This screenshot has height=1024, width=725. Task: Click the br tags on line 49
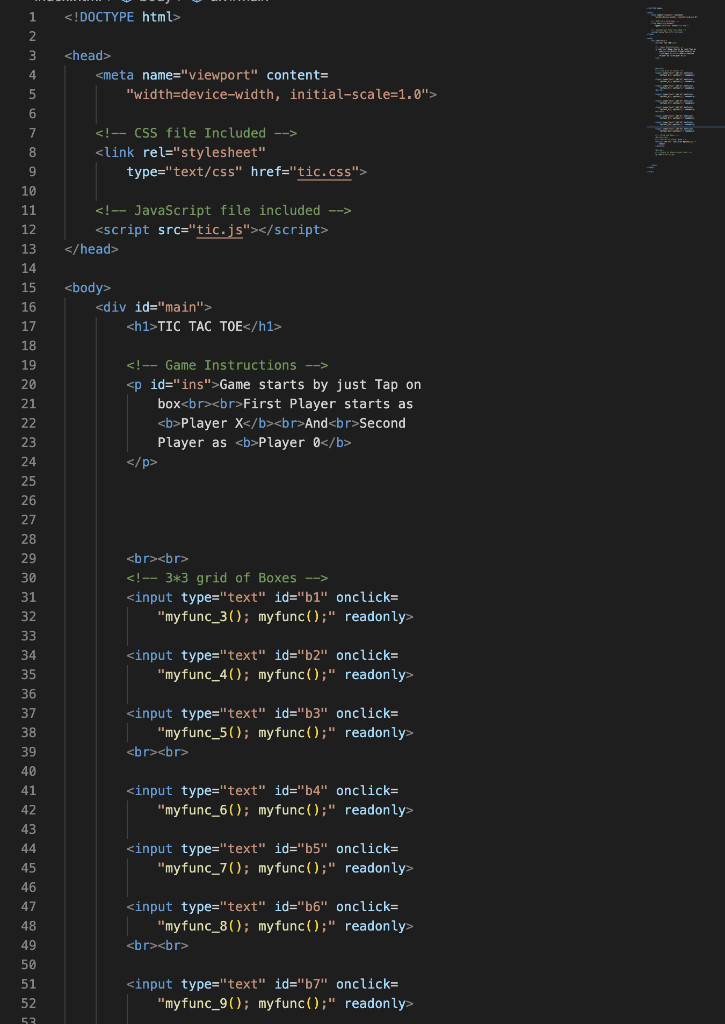pos(157,946)
